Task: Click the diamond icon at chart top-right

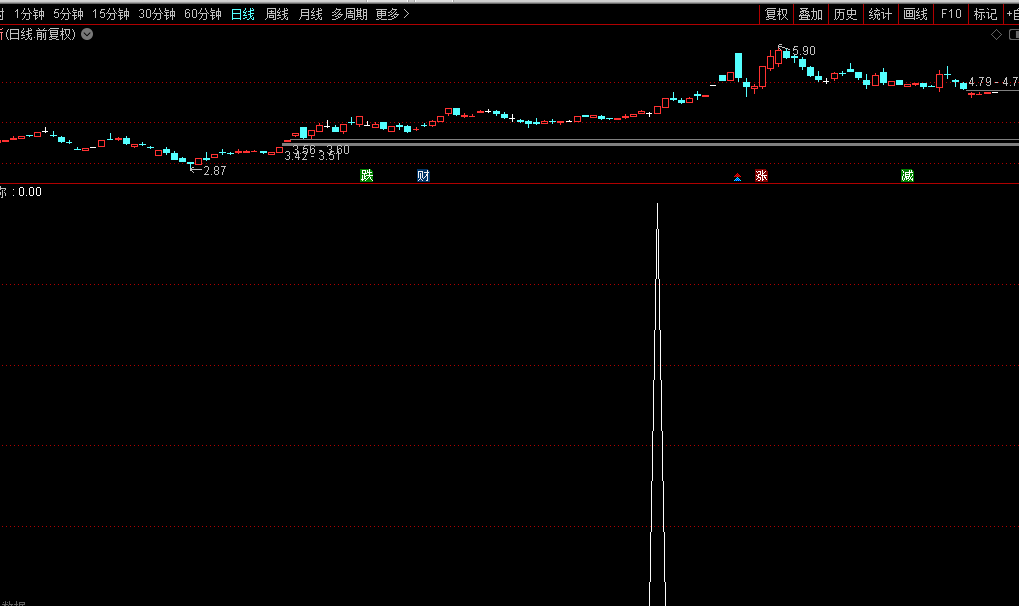Action: coord(996,34)
